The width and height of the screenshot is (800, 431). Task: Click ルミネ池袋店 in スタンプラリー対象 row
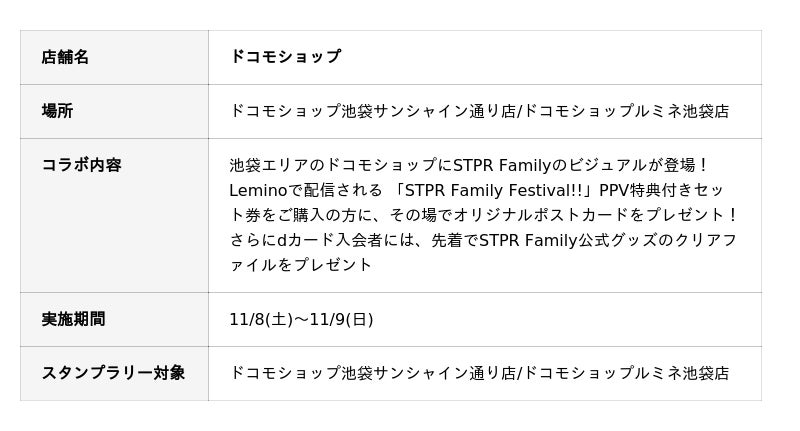(x=682, y=373)
